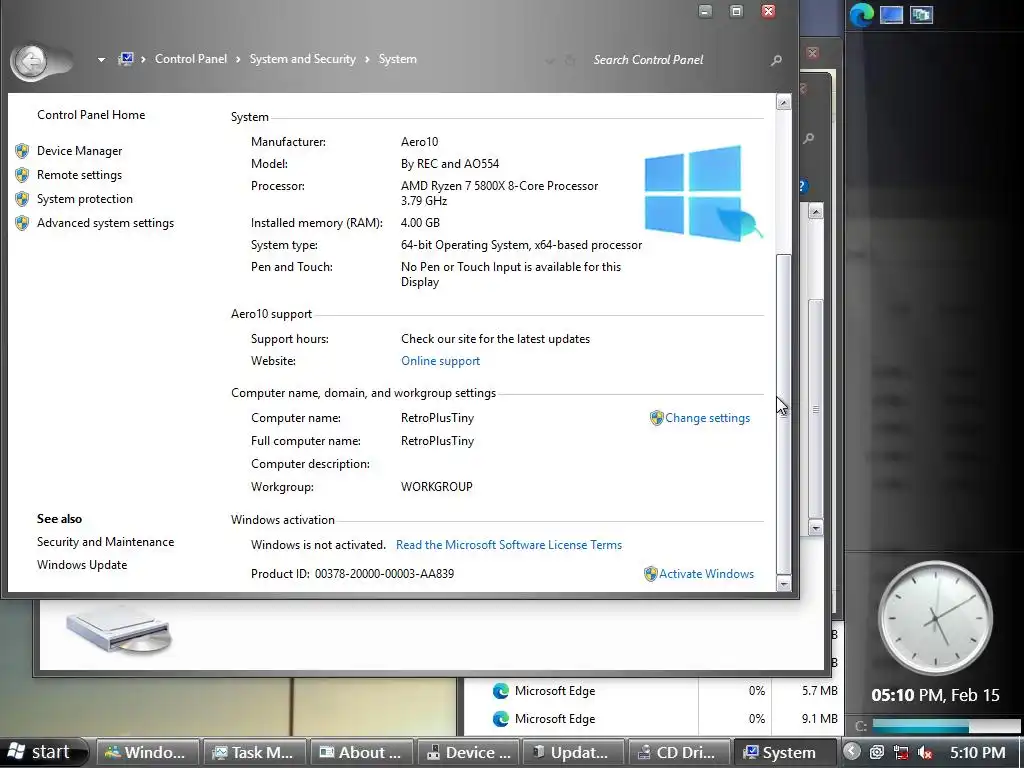Image resolution: width=1024 pixels, height=768 pixels.
Task: Open Windows Update under See also
Action: [82, 565]
